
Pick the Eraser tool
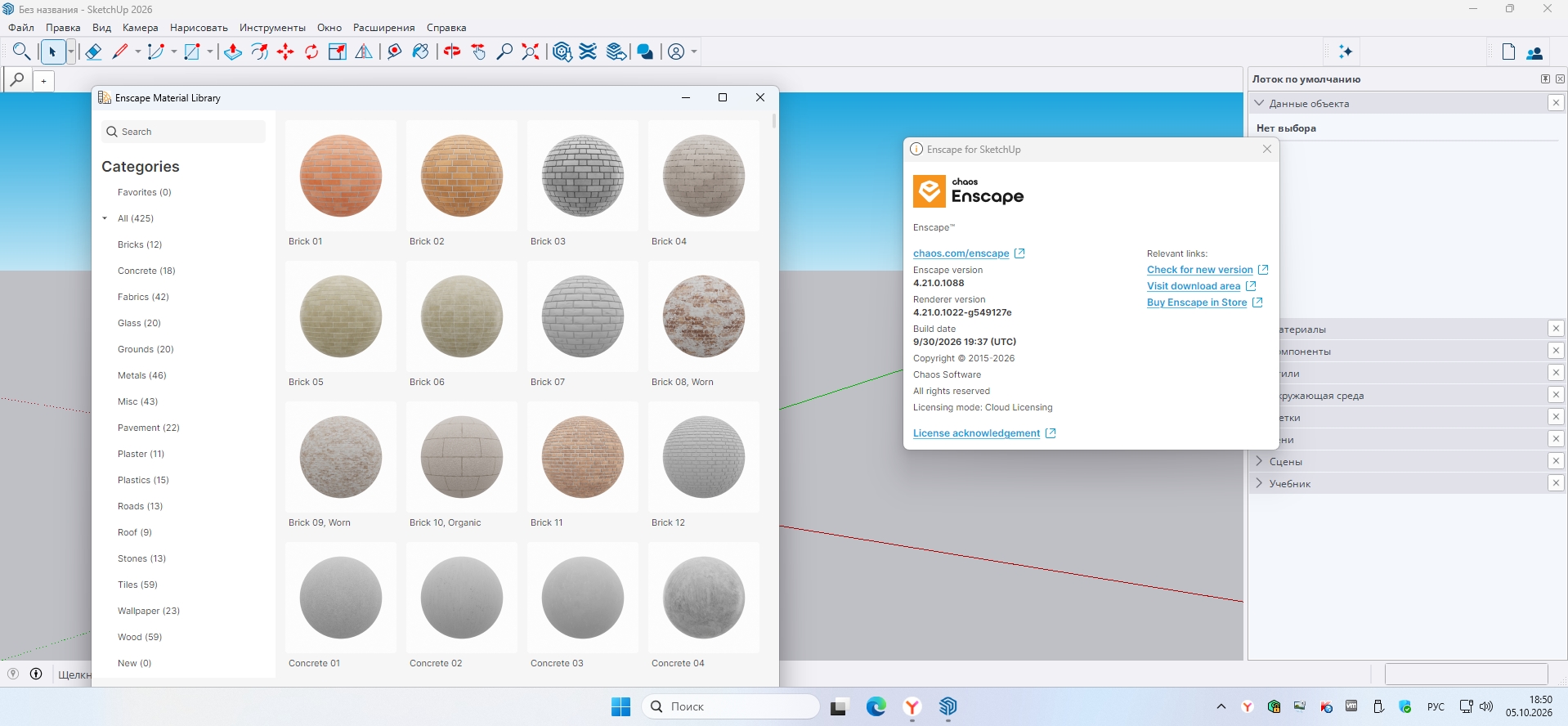[93, 52]
